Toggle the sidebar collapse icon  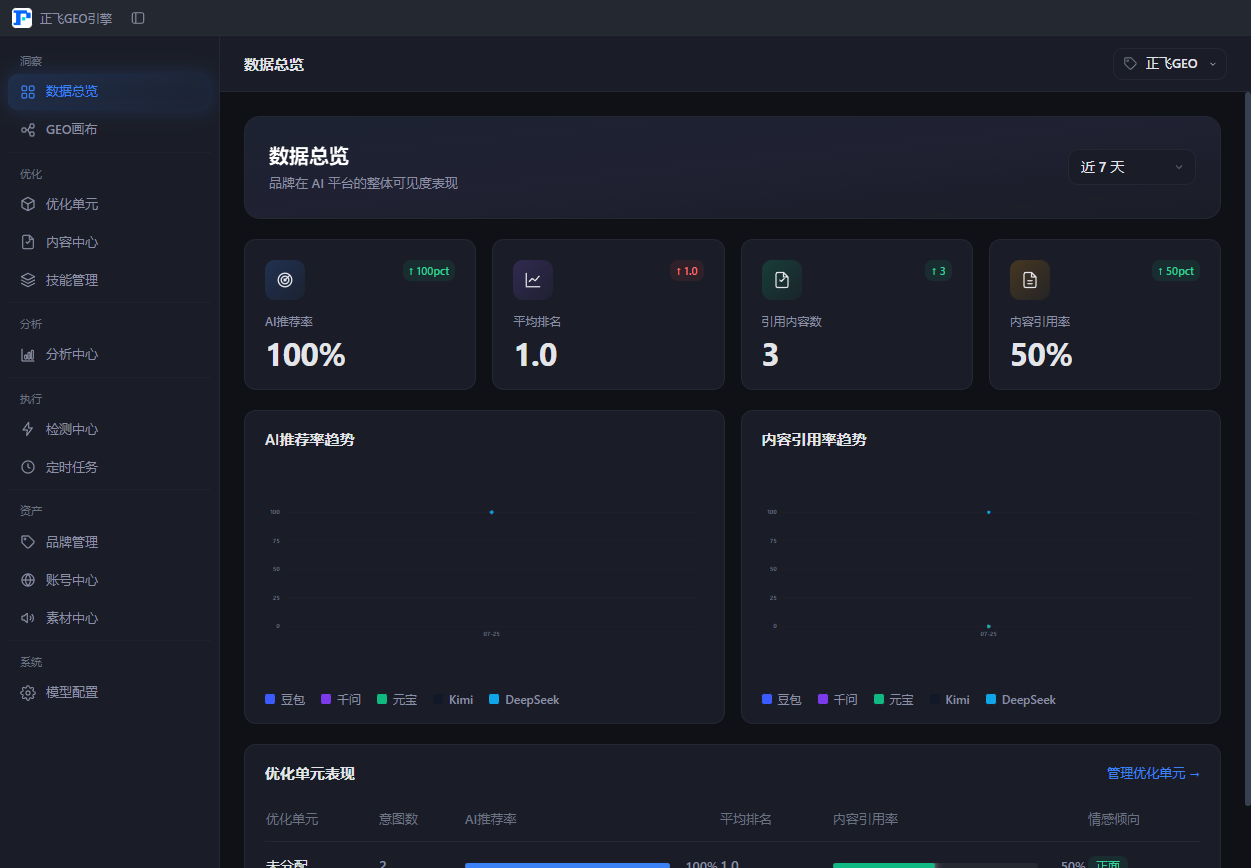(x=138, y=18)
